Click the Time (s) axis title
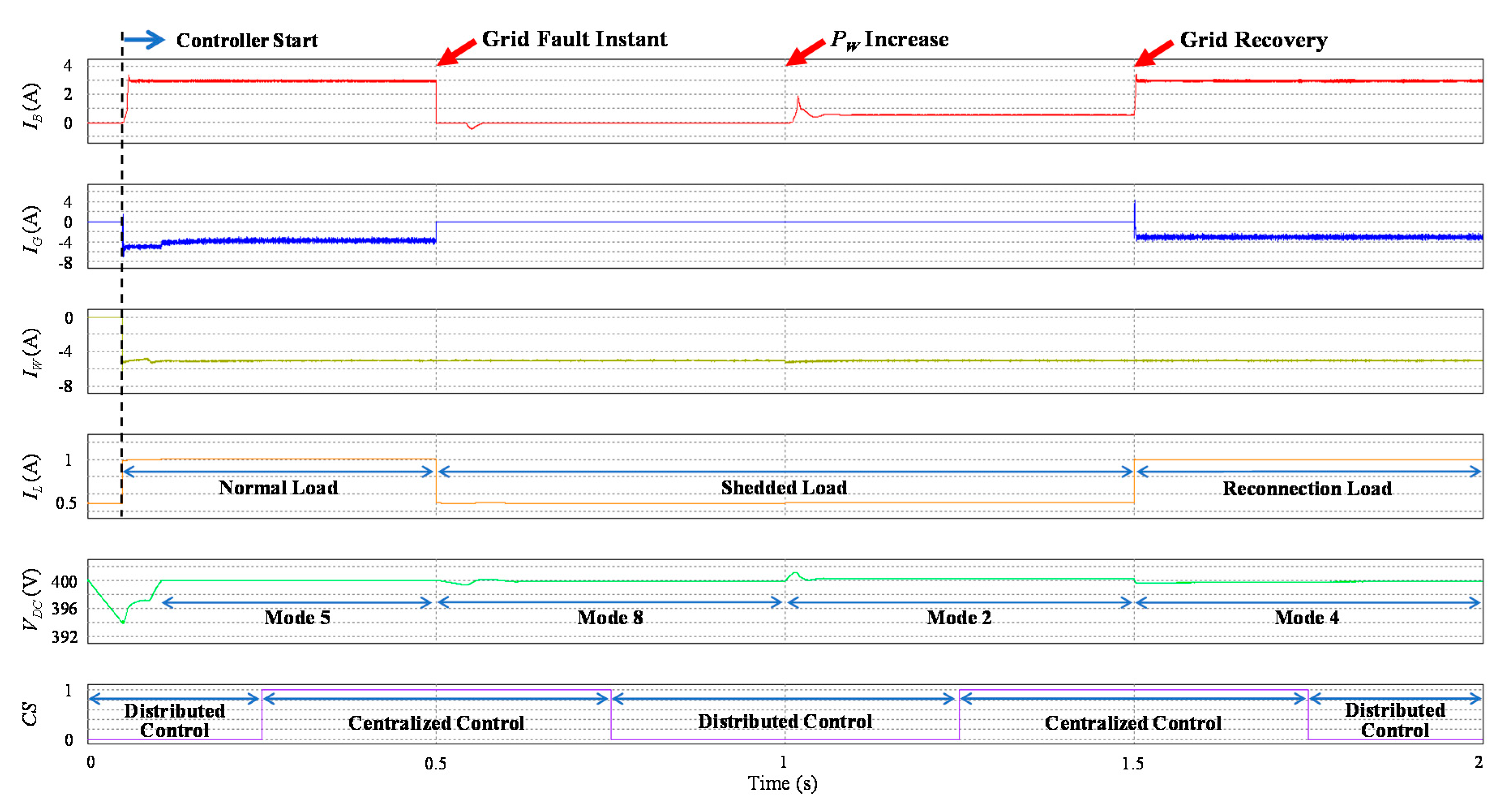This screenshot has width=1508, height=812. 782,783
